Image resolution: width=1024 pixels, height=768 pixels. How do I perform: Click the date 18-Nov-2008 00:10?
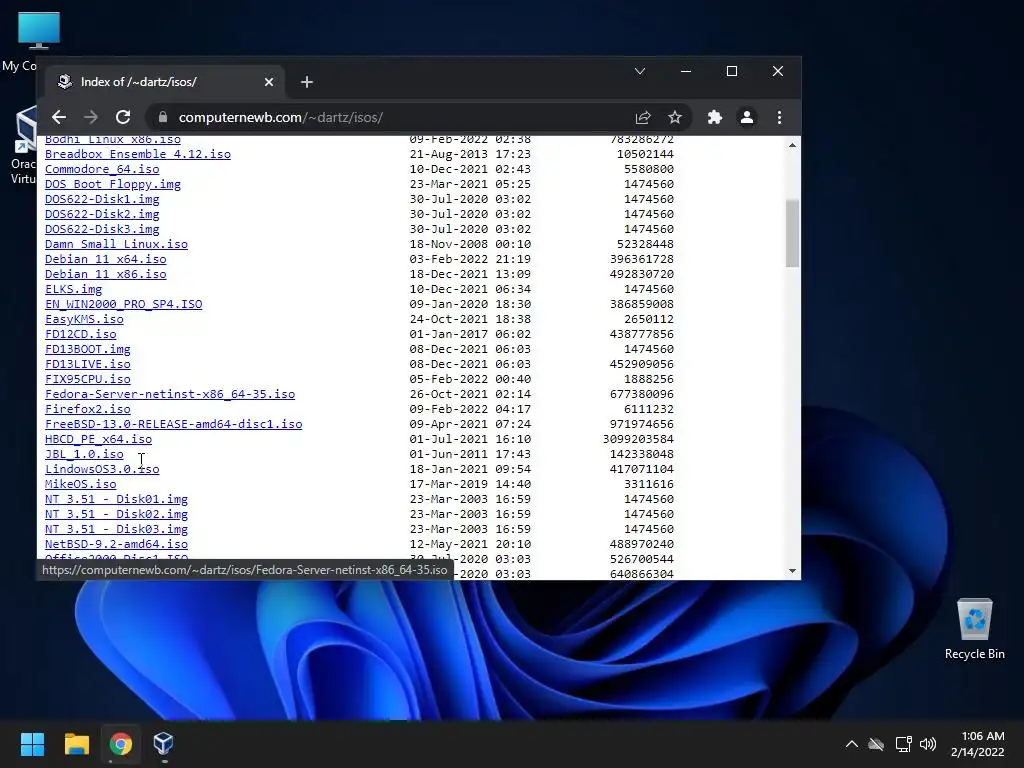click(470, 244)
